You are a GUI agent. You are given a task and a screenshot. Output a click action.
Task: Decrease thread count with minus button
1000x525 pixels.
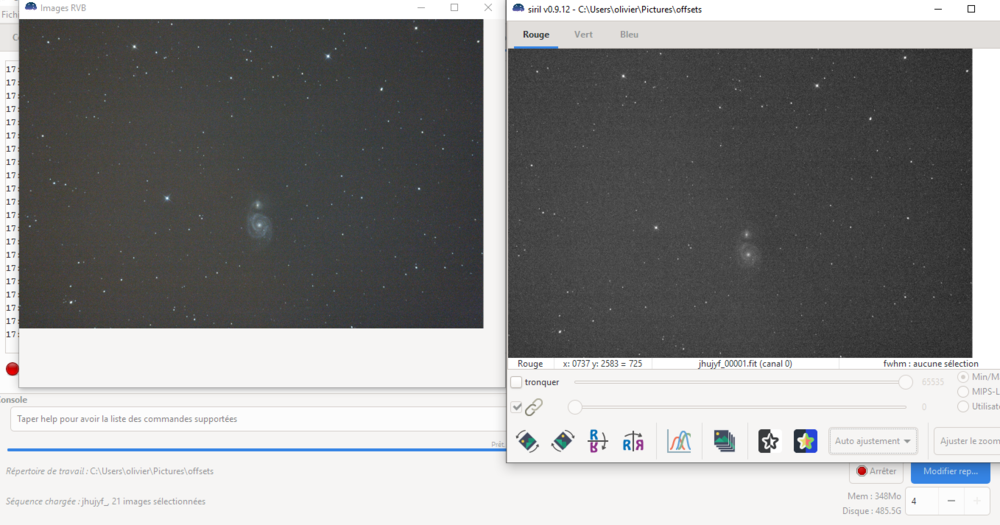point(951,501)
